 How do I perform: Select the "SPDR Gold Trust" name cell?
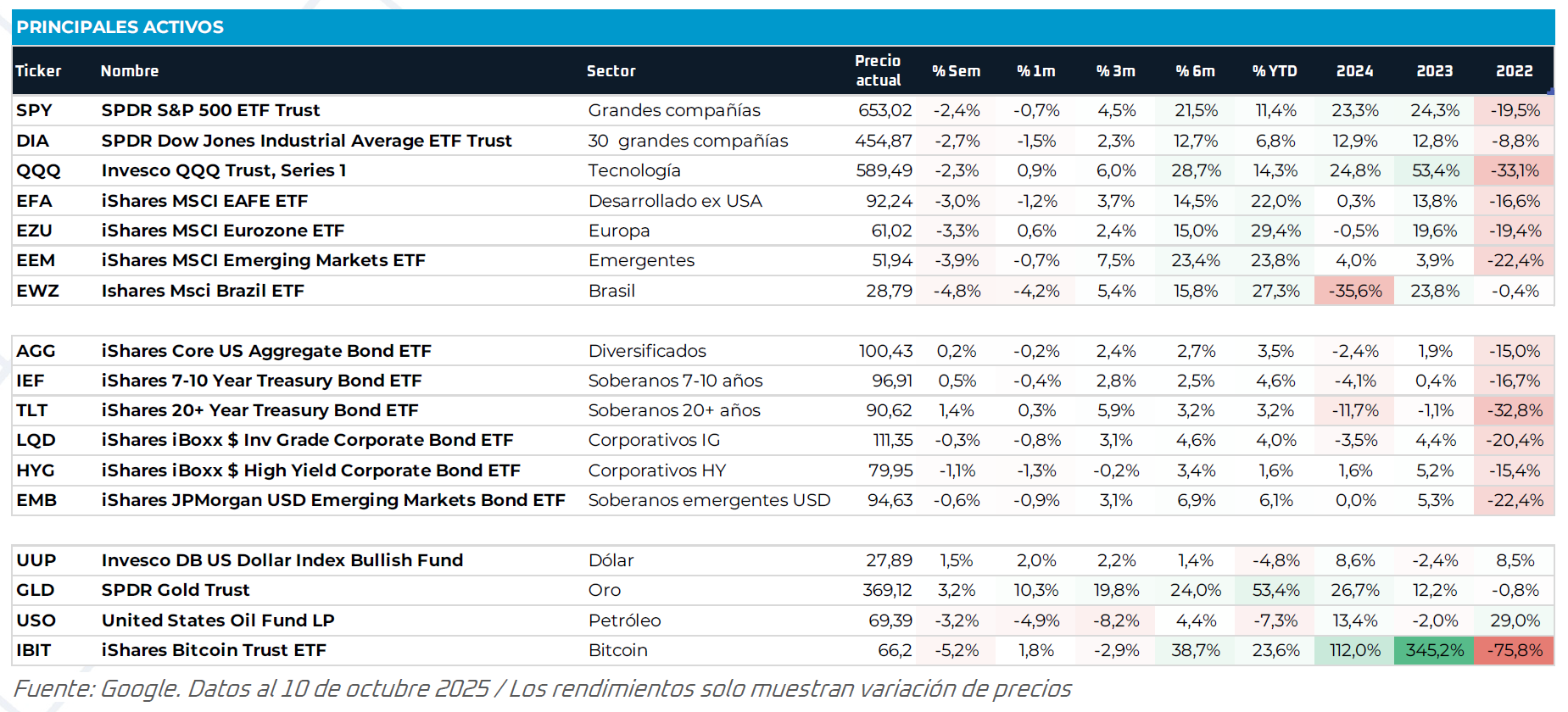[176, 590]
